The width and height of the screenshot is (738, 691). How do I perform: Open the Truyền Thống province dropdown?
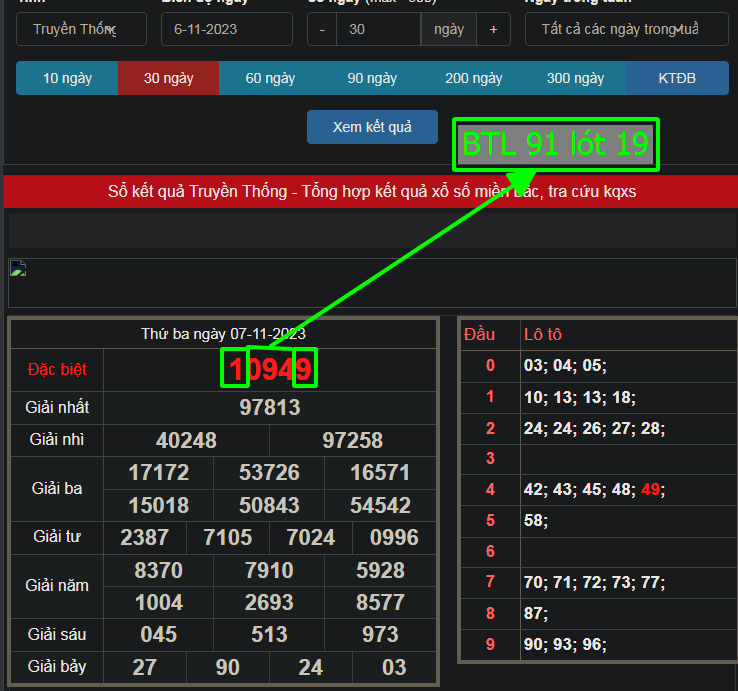[81, 29]
